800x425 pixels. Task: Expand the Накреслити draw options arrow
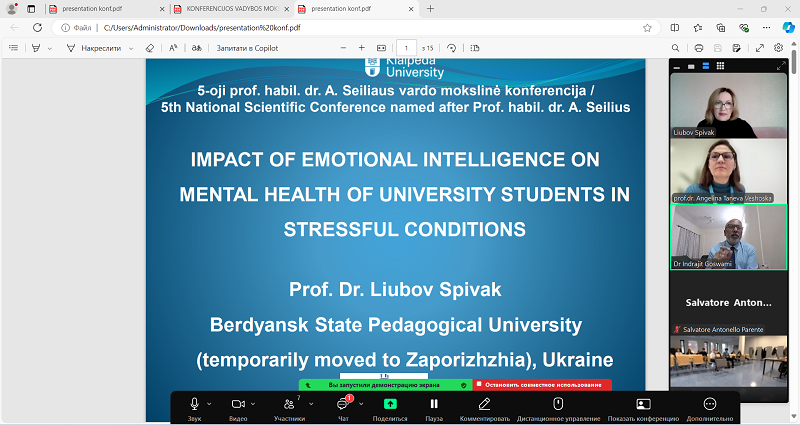point(131,48)
